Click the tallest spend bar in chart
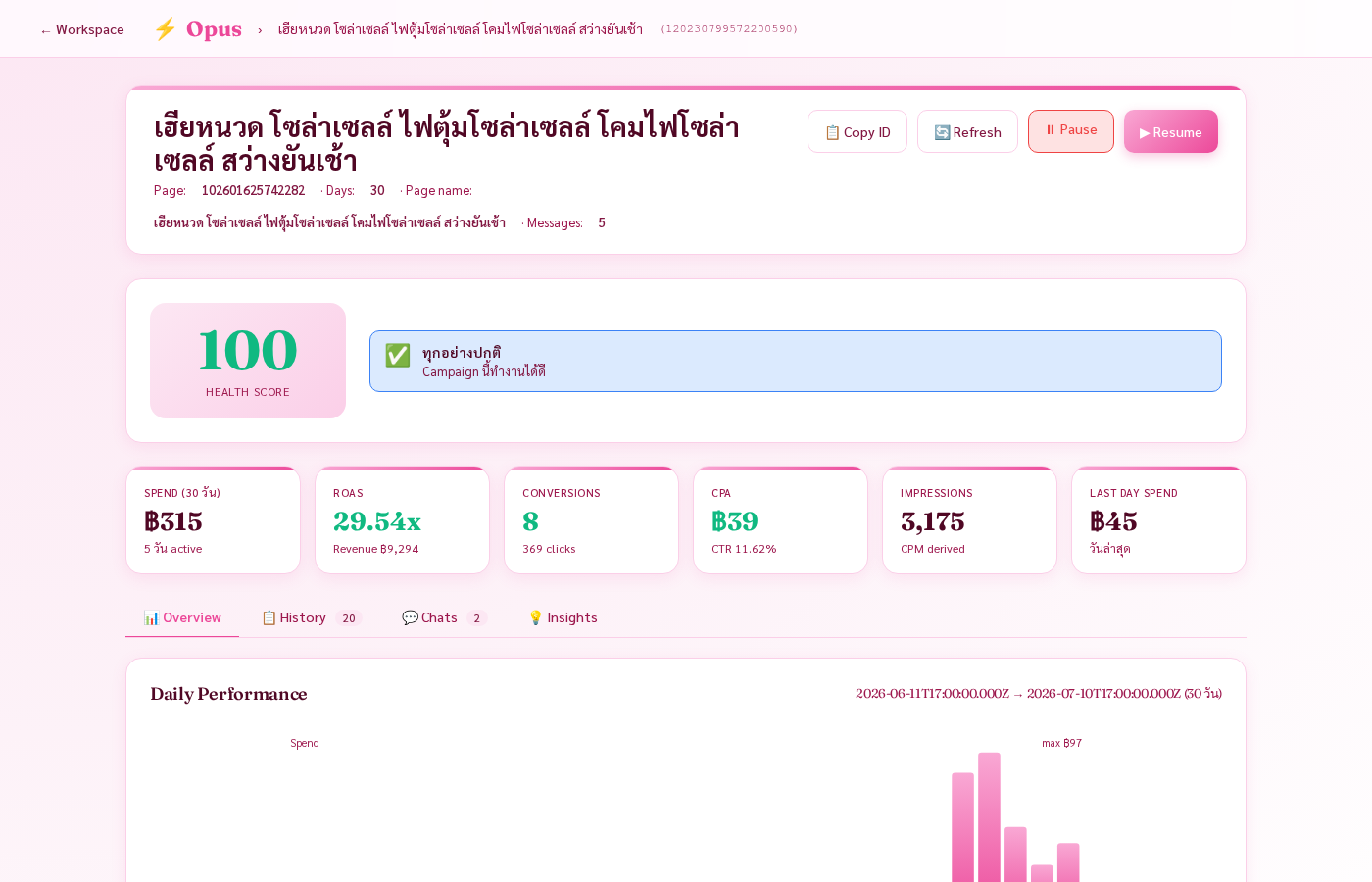1372x882 pixels. (989, 817)
